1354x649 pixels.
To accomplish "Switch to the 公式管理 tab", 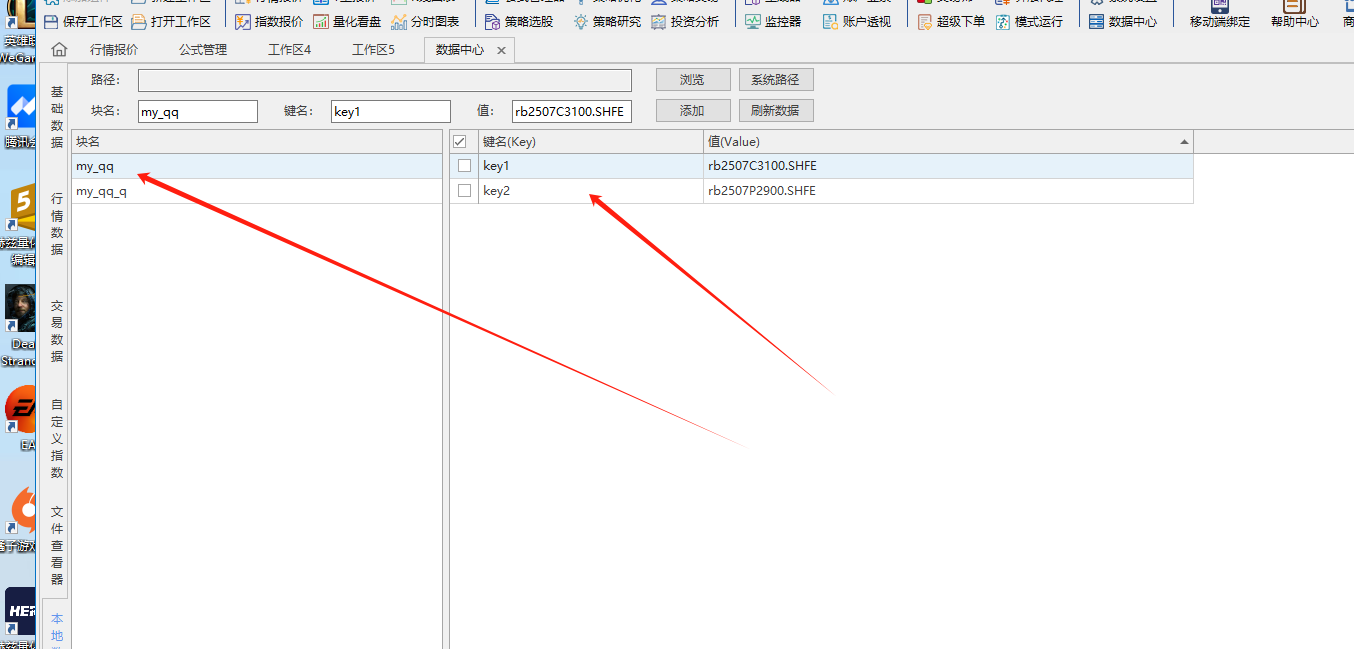I will (203, 50).
